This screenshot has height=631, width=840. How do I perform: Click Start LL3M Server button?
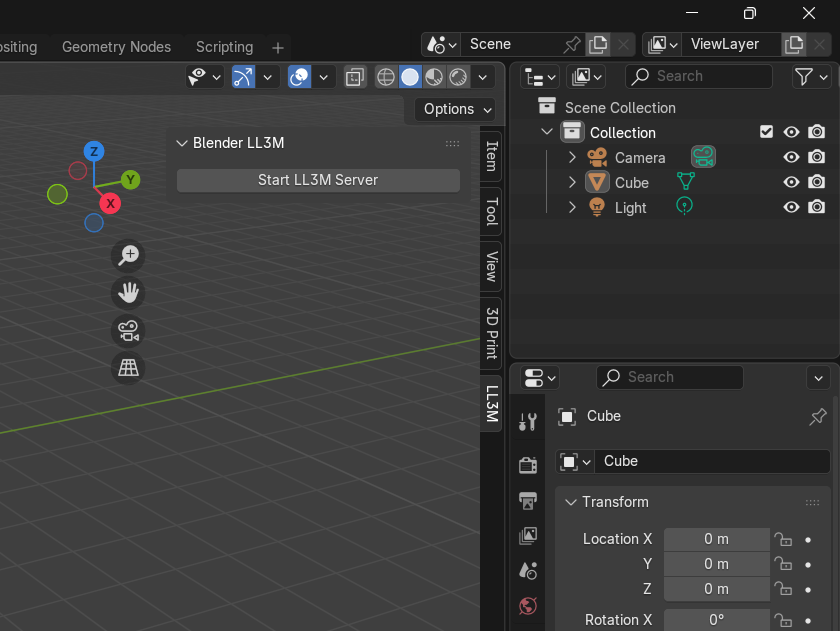tap(318, 180)
